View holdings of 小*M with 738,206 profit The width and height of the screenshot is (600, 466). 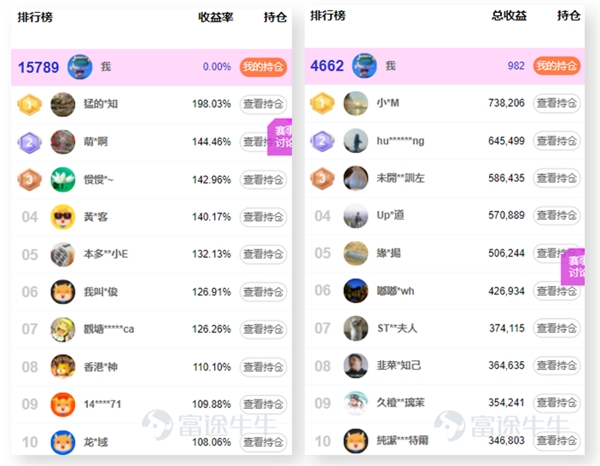tap(556, 103)
